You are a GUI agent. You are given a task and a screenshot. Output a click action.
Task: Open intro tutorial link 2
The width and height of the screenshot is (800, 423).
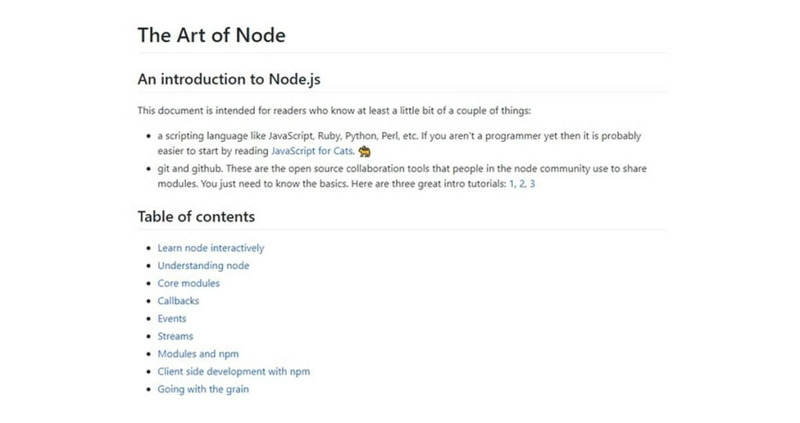522,184
